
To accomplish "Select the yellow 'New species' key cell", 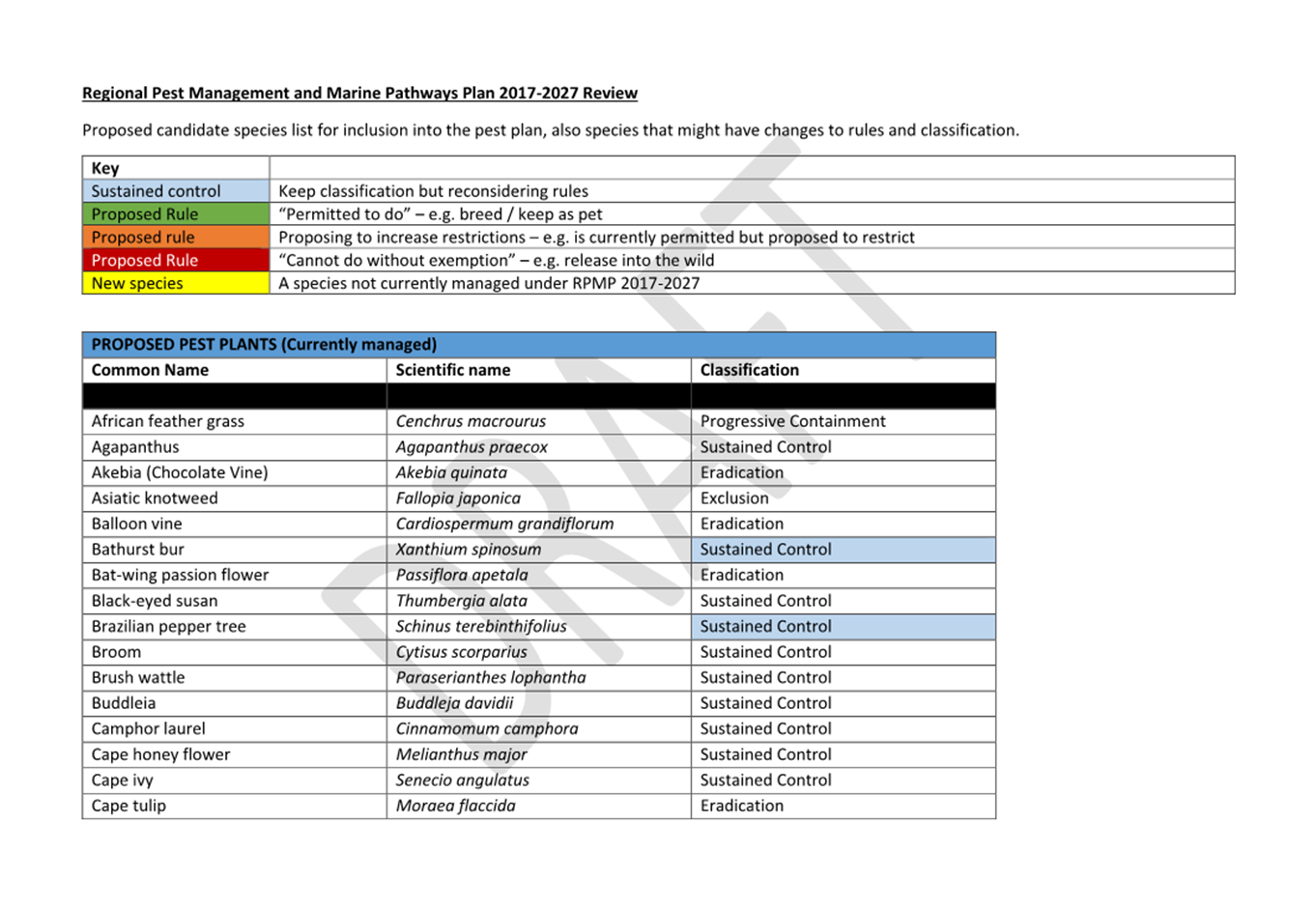I will coord(176,283).
